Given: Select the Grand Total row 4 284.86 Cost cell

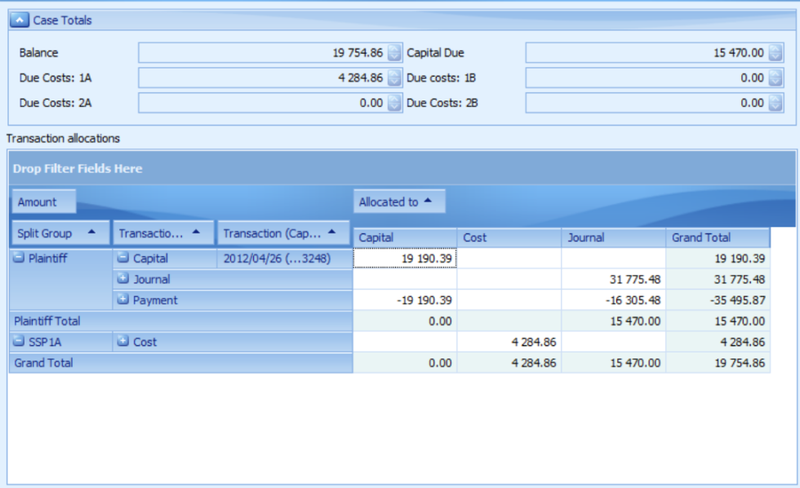Looking at the screenshot, I should click(509, 363).
